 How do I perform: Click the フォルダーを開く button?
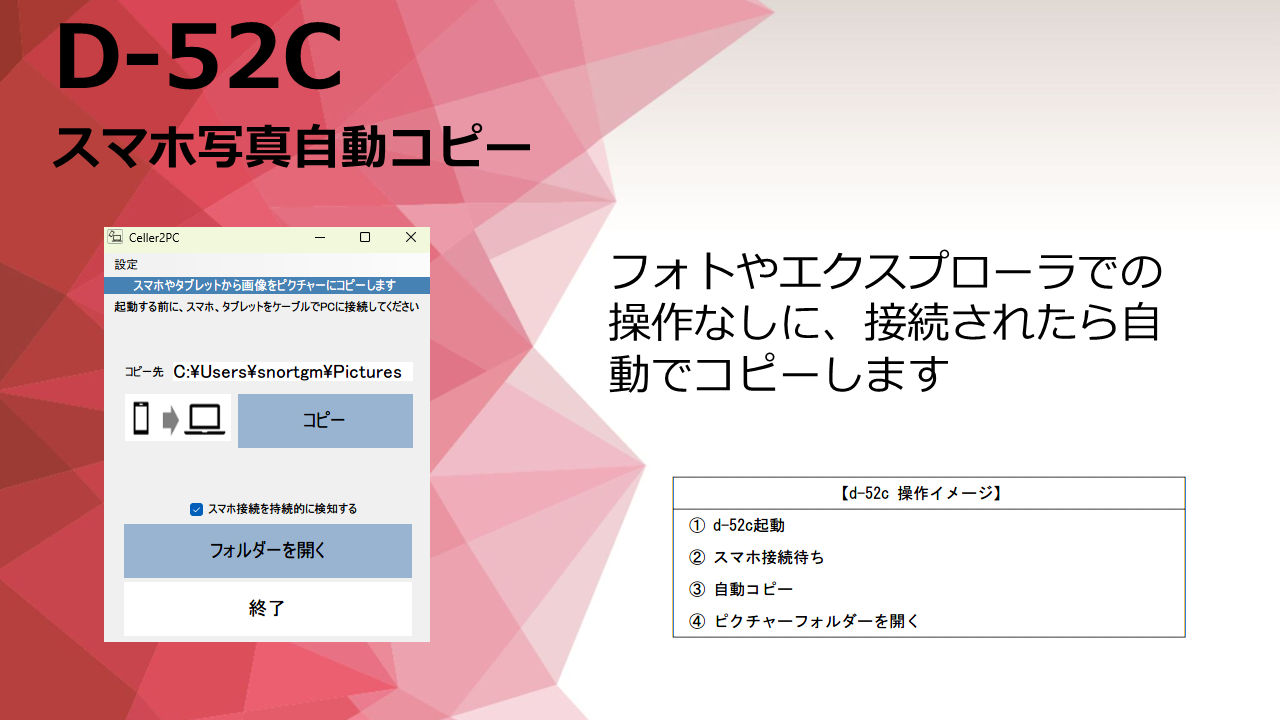pyautogui.click(x=268, y=550)
